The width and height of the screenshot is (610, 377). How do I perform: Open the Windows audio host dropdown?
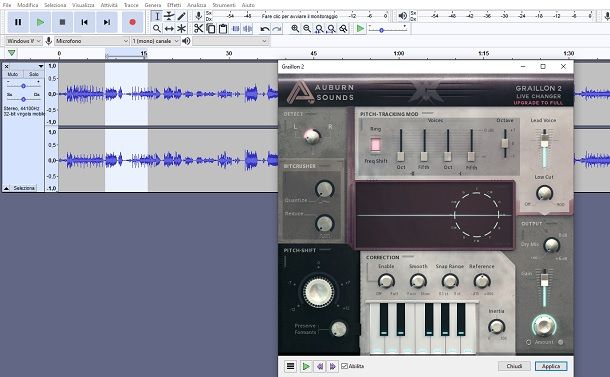[24, 41]
